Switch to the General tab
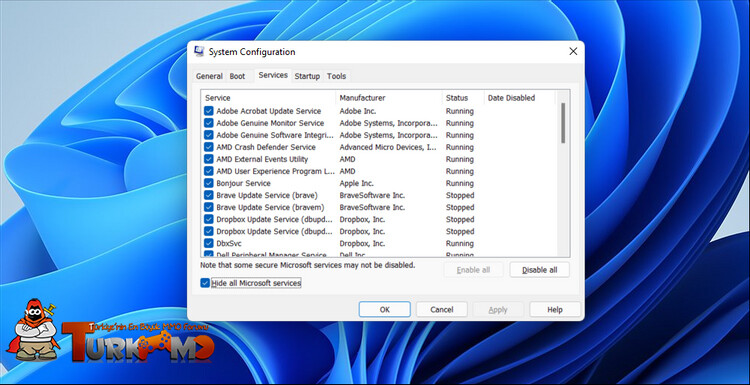This screenshot has width=750, height=385. (209, 76)
